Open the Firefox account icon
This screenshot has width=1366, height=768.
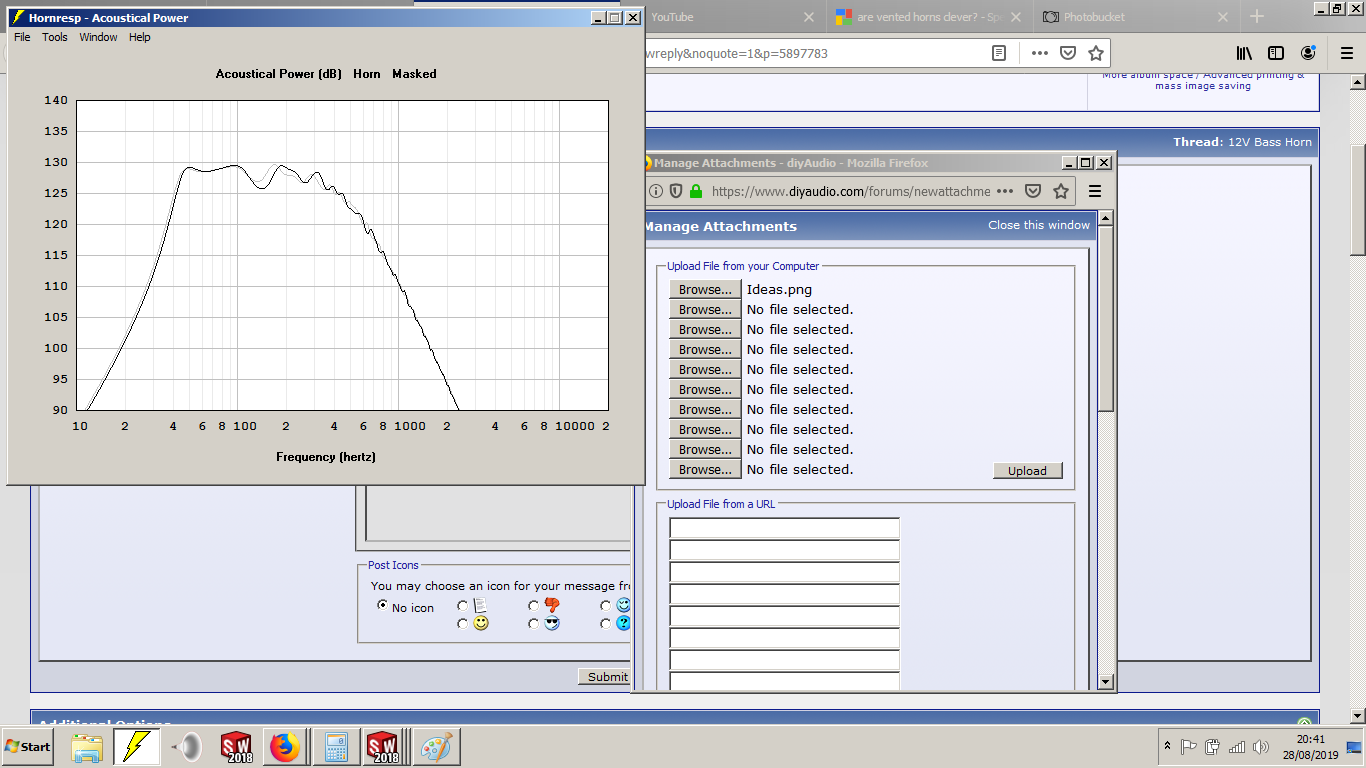1308,53
